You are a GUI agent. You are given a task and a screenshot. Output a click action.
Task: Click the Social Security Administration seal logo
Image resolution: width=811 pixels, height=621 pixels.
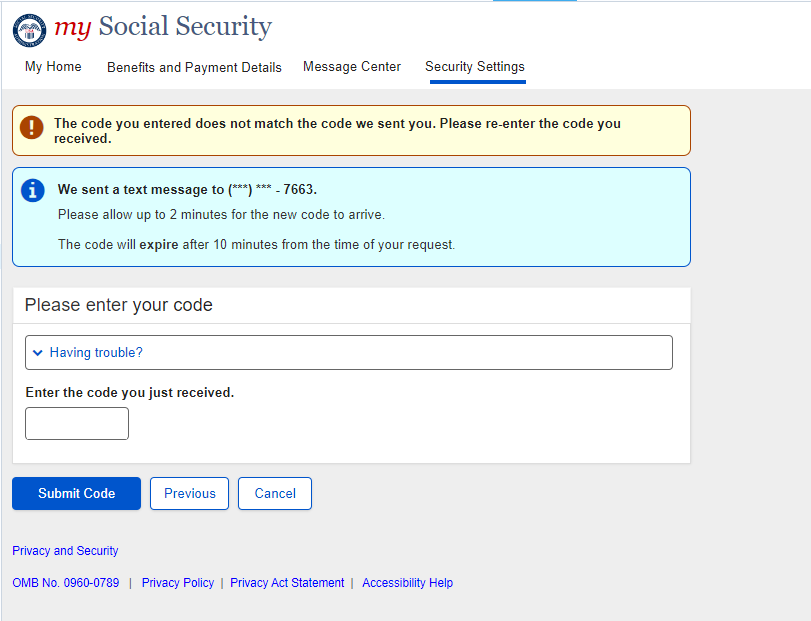coord(30,31)
